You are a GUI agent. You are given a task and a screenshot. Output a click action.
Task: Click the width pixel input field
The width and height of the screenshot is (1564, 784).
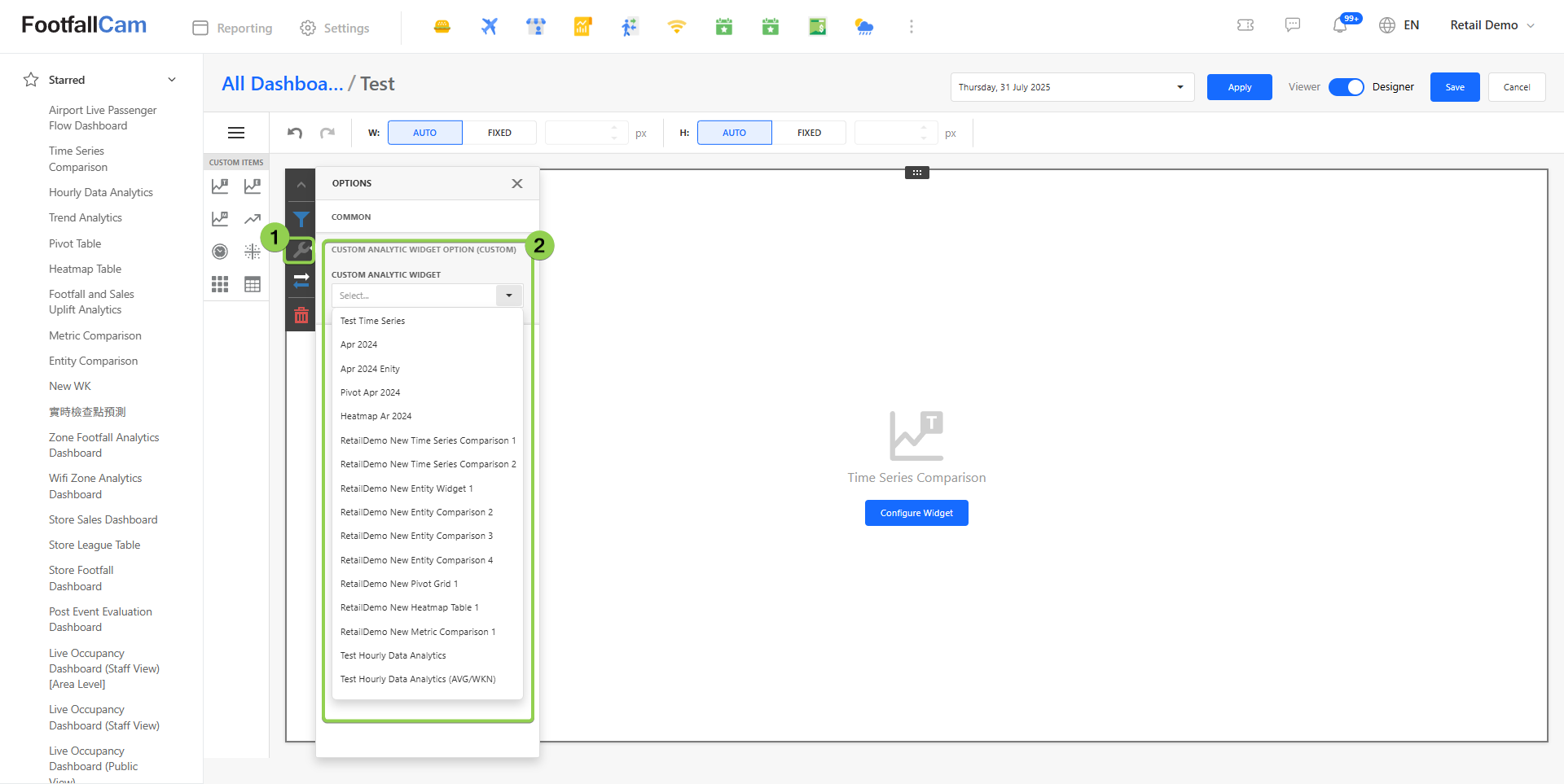(578, 133)
